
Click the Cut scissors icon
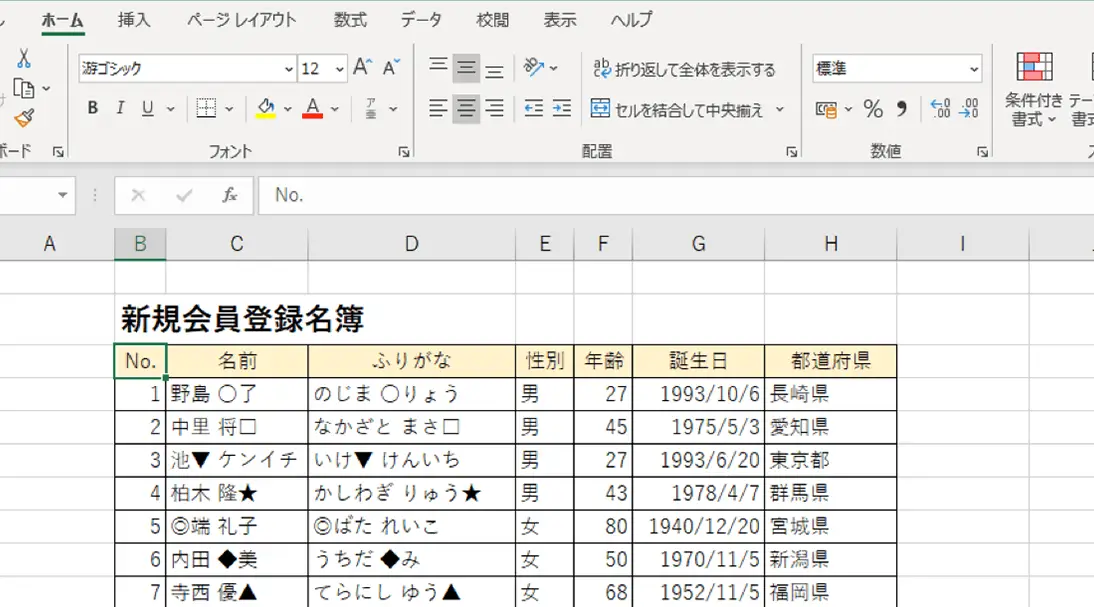(x=24, y=58)
